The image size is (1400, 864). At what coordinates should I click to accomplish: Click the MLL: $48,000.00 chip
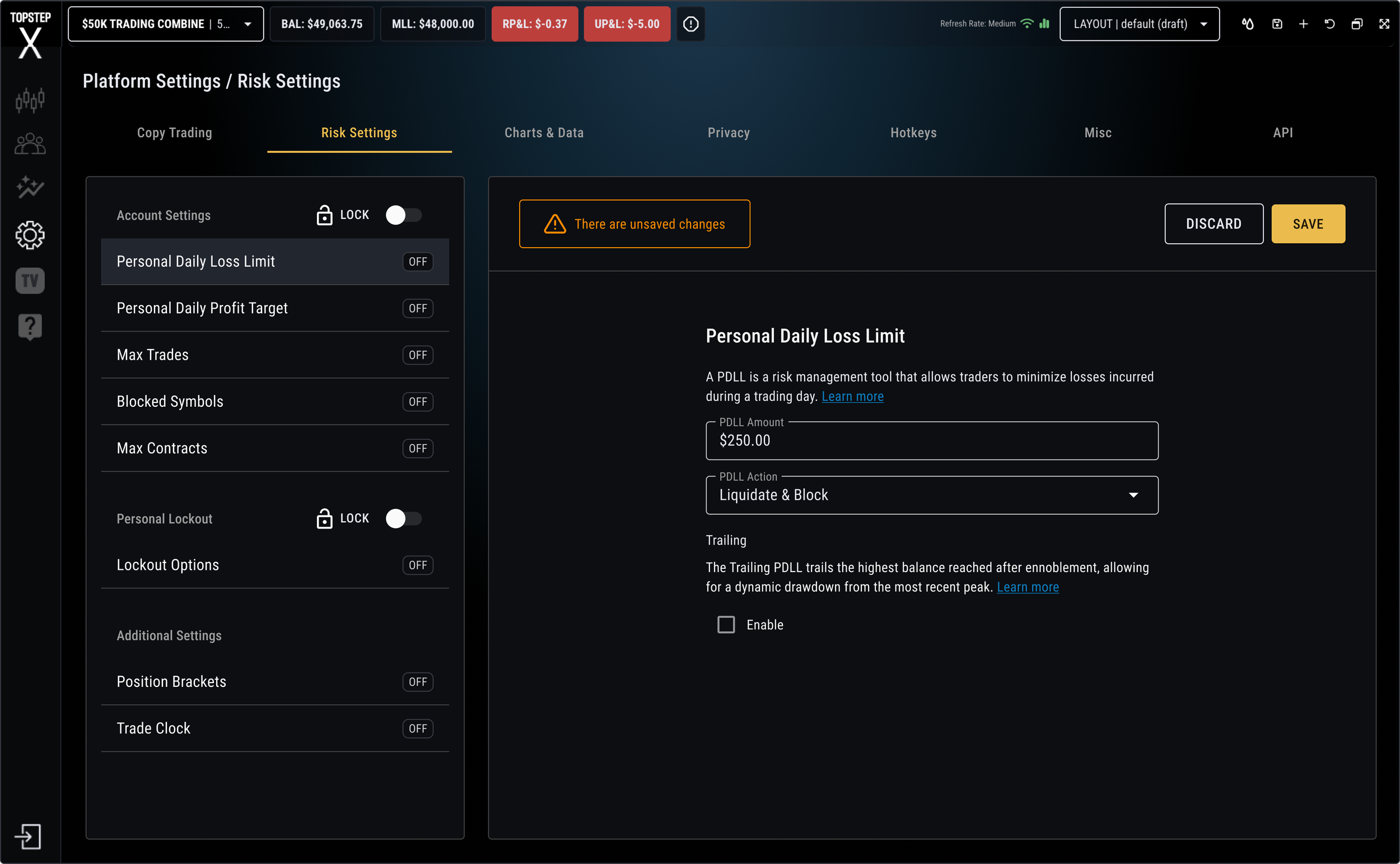click(433, 24)
